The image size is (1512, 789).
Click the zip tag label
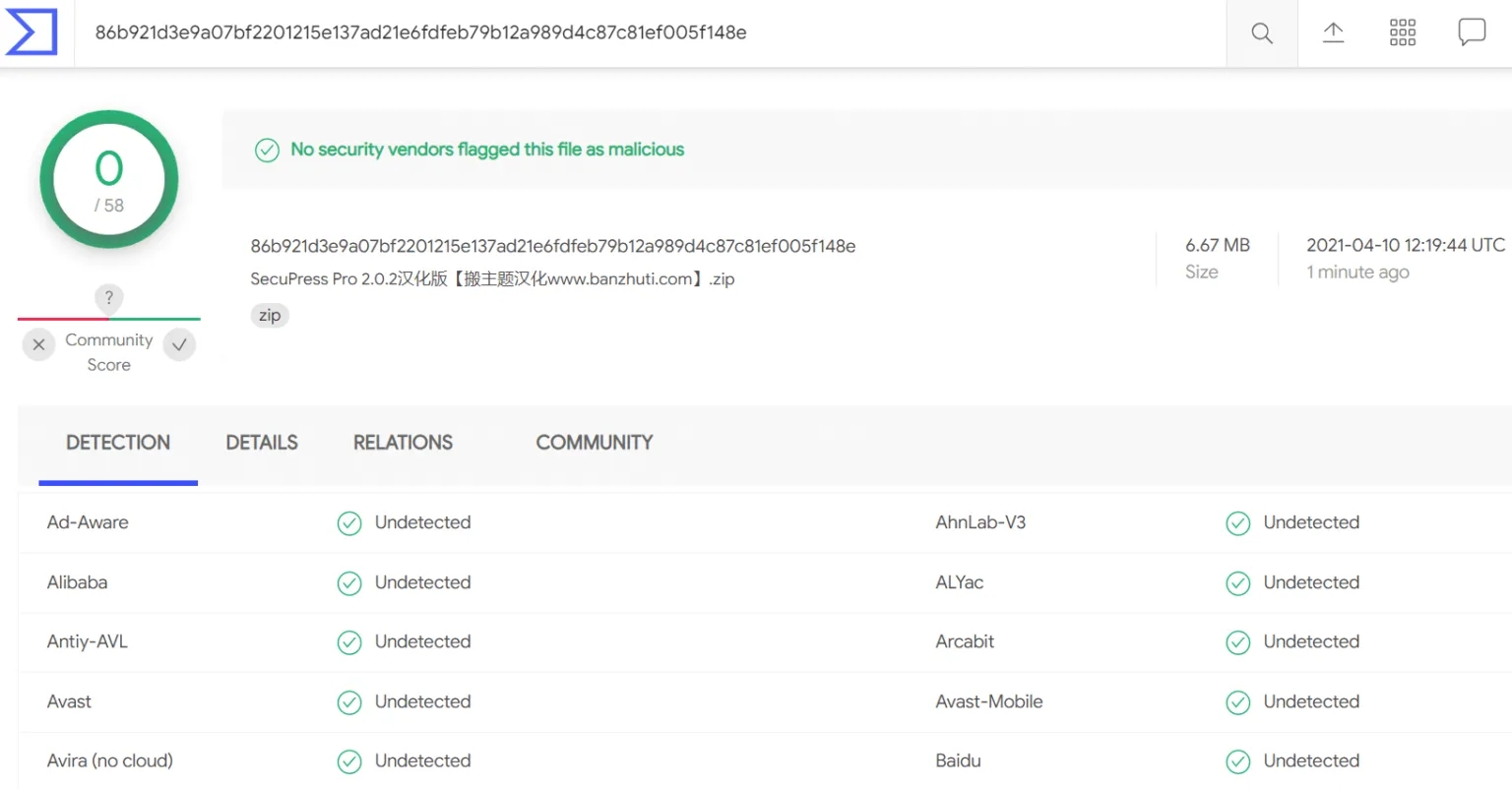coord(270,316)
